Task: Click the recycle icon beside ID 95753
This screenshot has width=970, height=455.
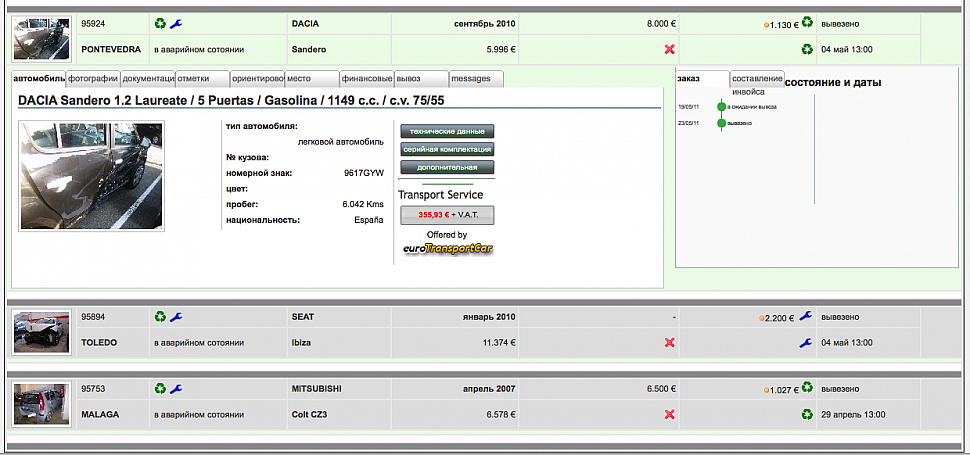Action: [160, 388]
